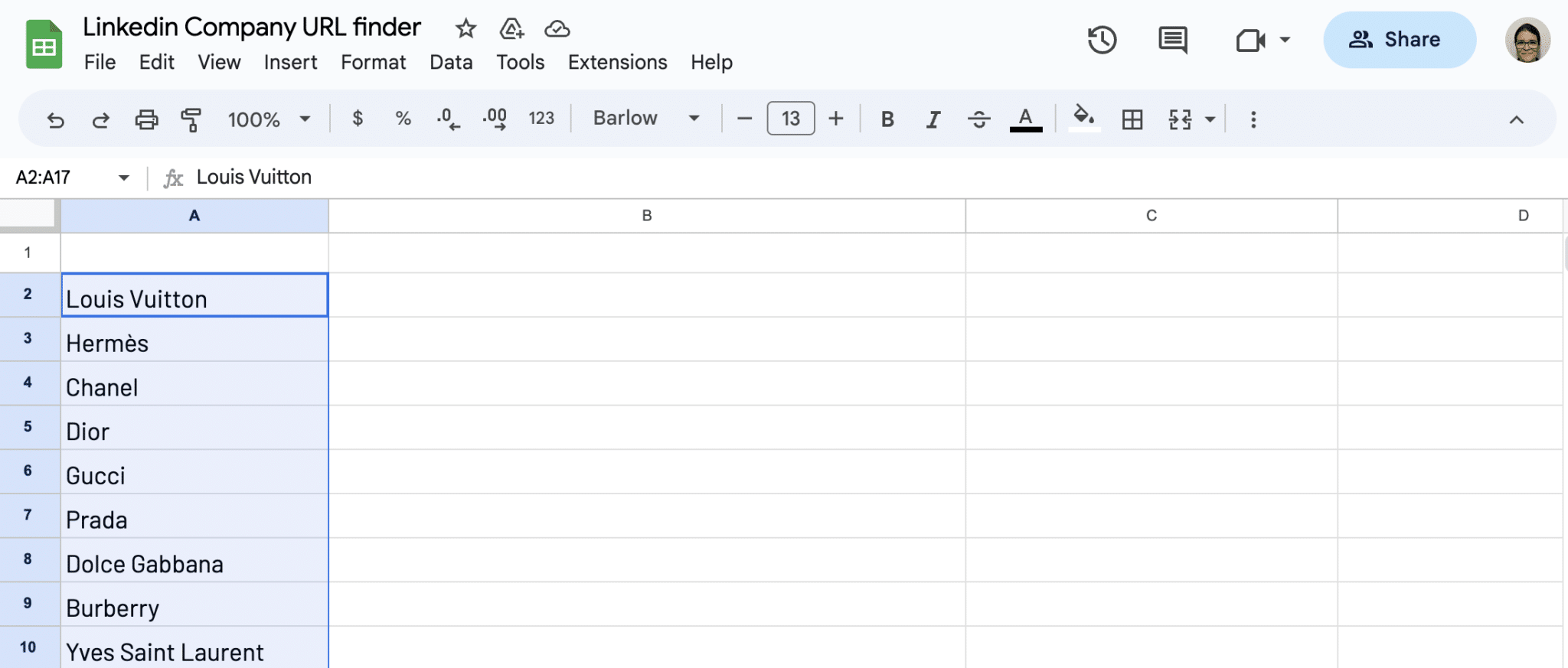The width and height of the screenshot is (1568, 668).
Task: Open the comments panel icon
Action: [x=1172, y=40]
